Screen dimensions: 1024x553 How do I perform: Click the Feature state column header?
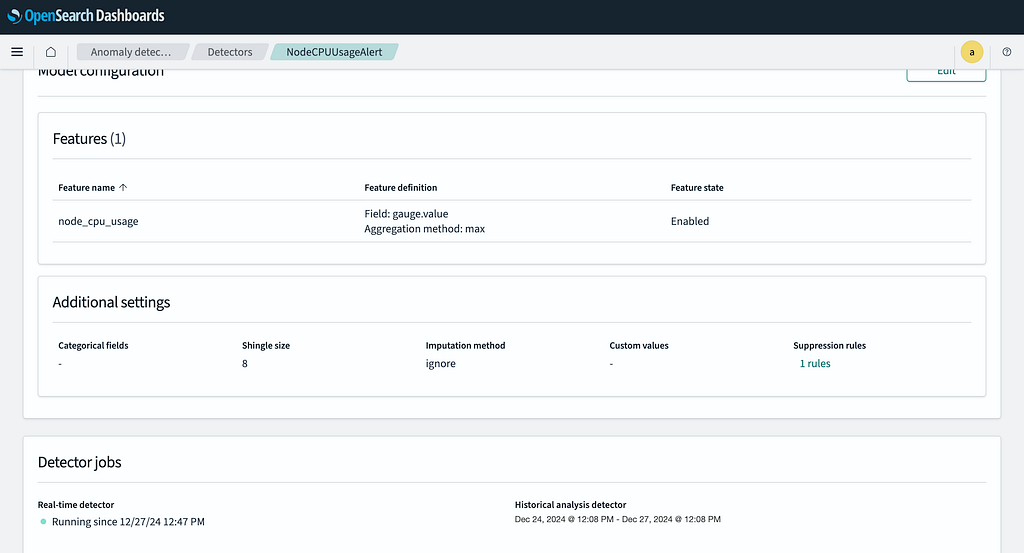point(697,187)
